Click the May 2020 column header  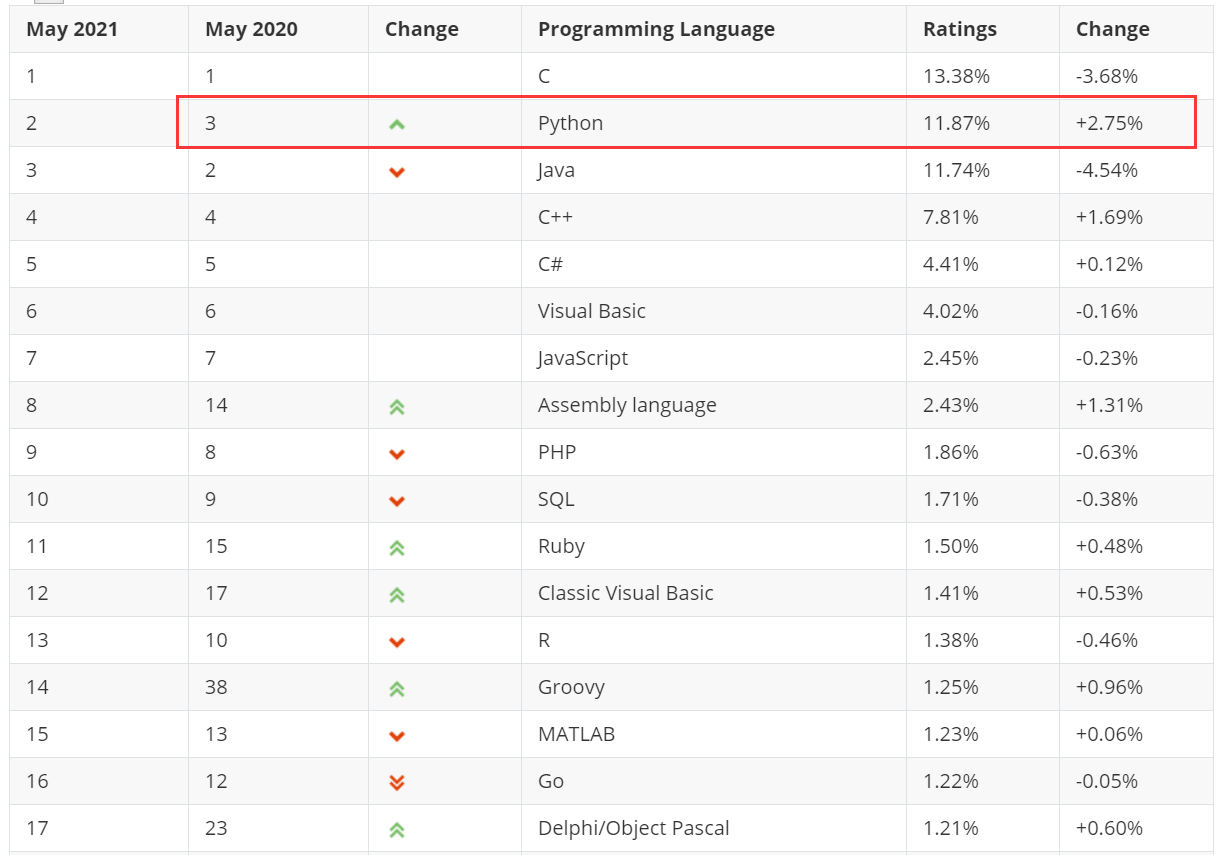tap(251, 29)
